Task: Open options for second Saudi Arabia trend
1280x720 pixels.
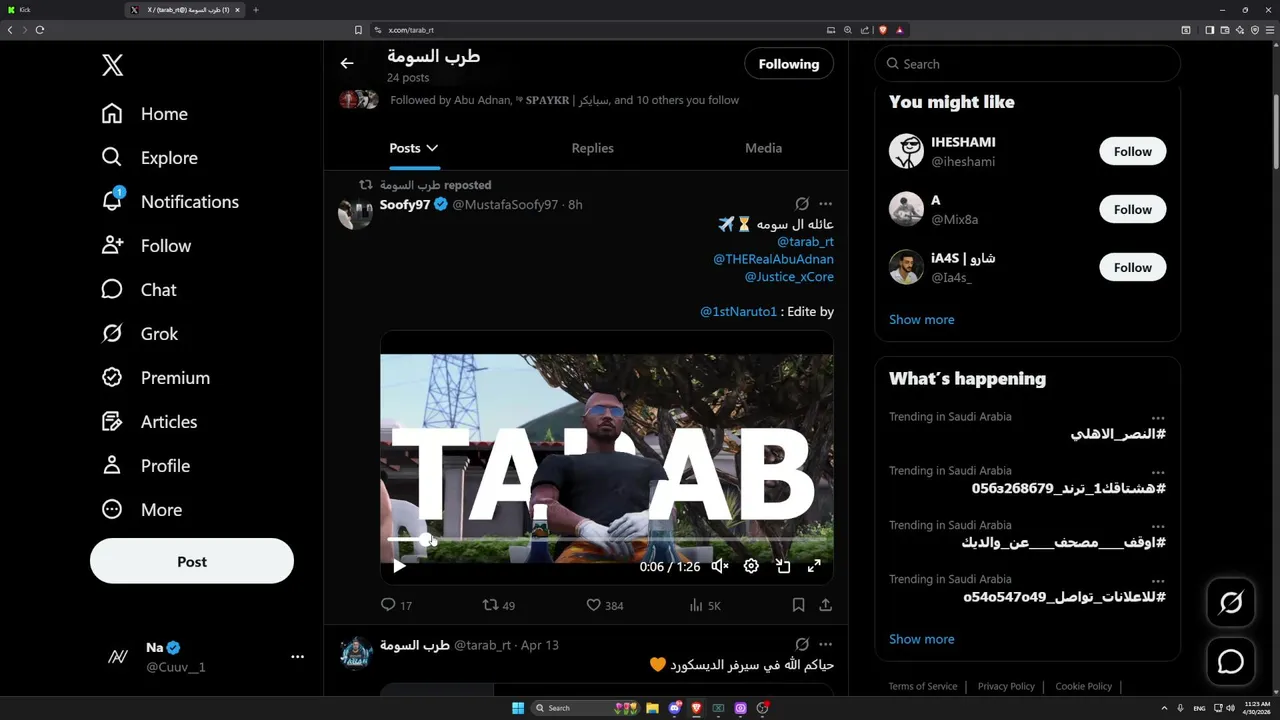Action: click(1158, 471)
